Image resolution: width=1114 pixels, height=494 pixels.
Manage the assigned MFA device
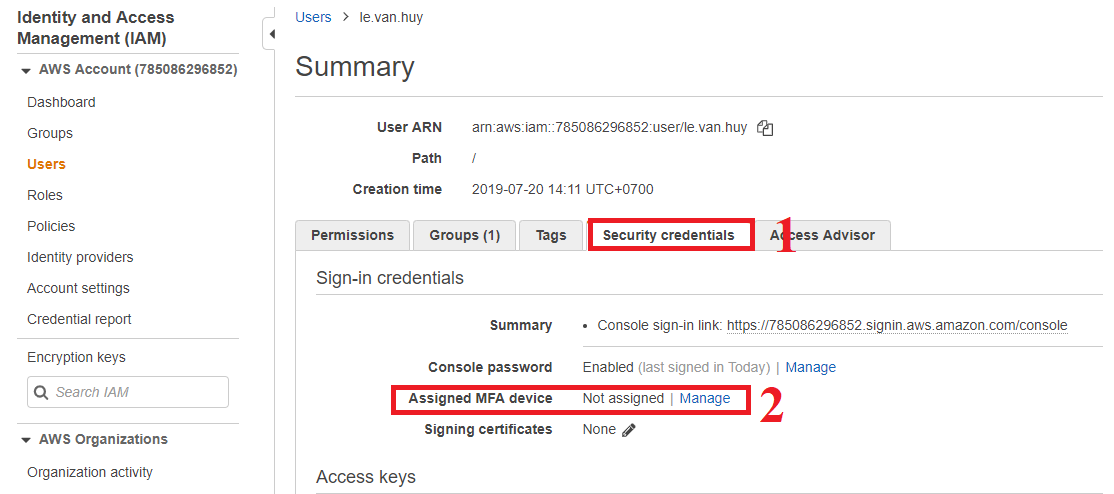pos(705,398)
